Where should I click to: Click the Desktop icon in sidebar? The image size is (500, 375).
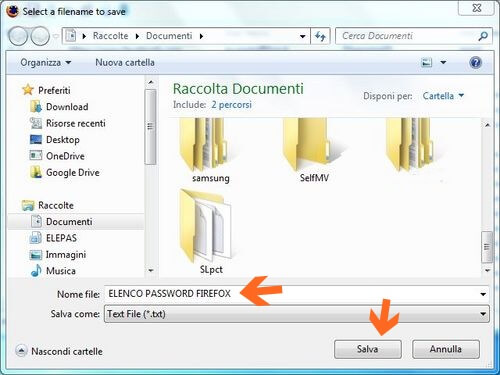[36, 139]
